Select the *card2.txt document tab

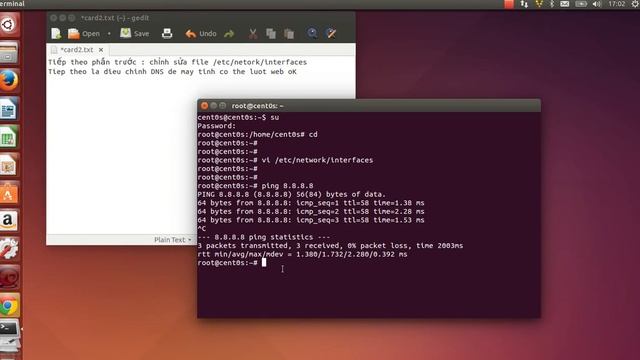coord(77,50)
